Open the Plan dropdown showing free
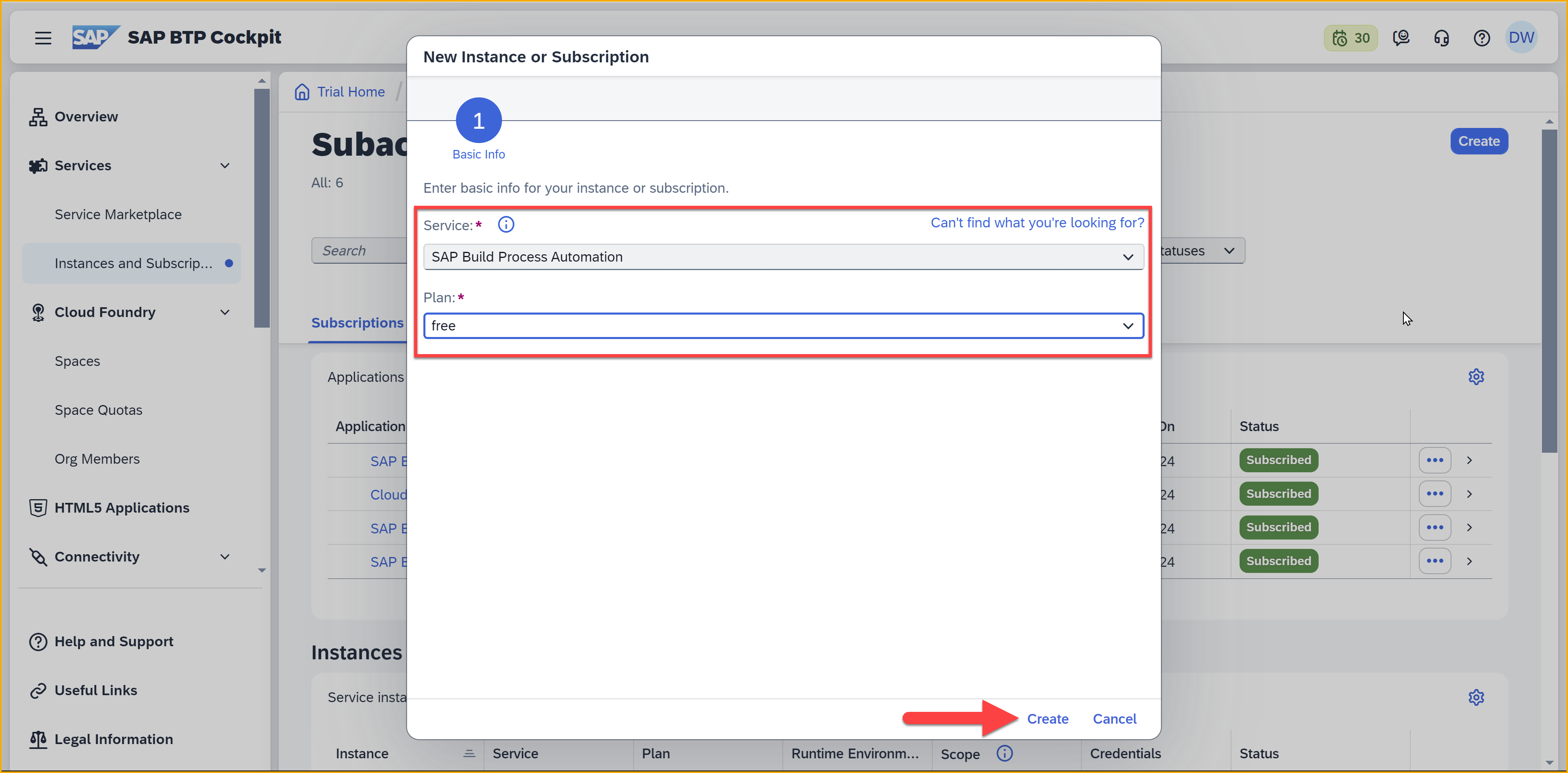 [x=1127, y=326]
